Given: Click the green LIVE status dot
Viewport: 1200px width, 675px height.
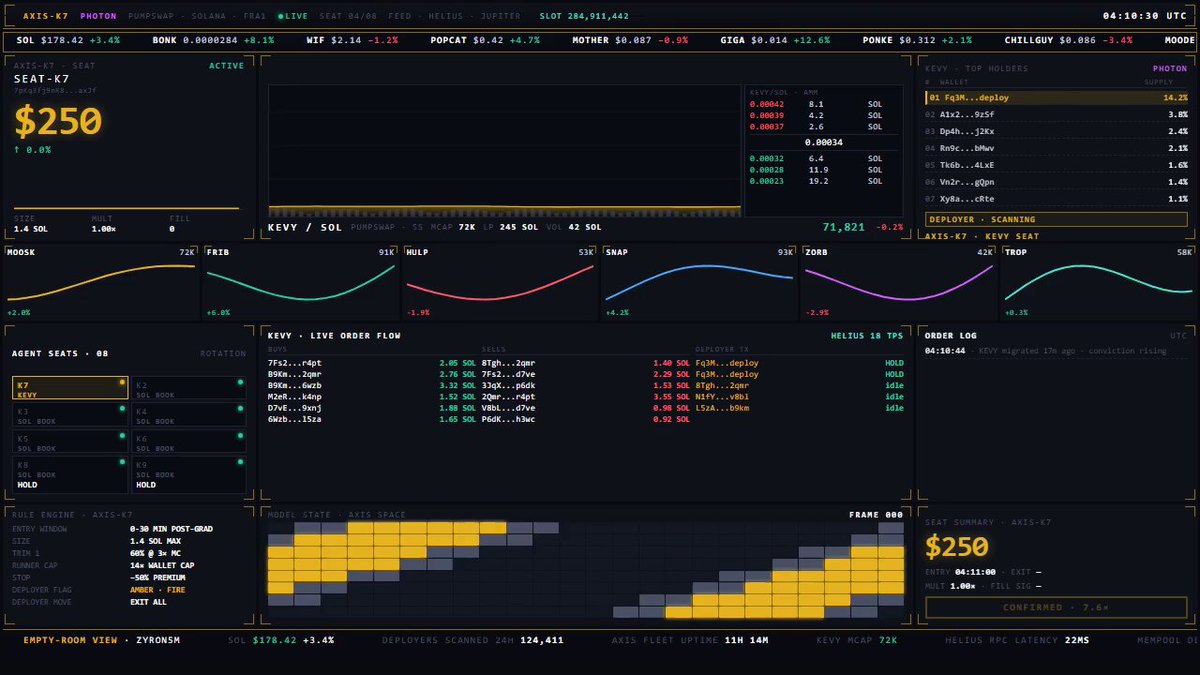Looking at the screenshot, I should coord(281,16).
